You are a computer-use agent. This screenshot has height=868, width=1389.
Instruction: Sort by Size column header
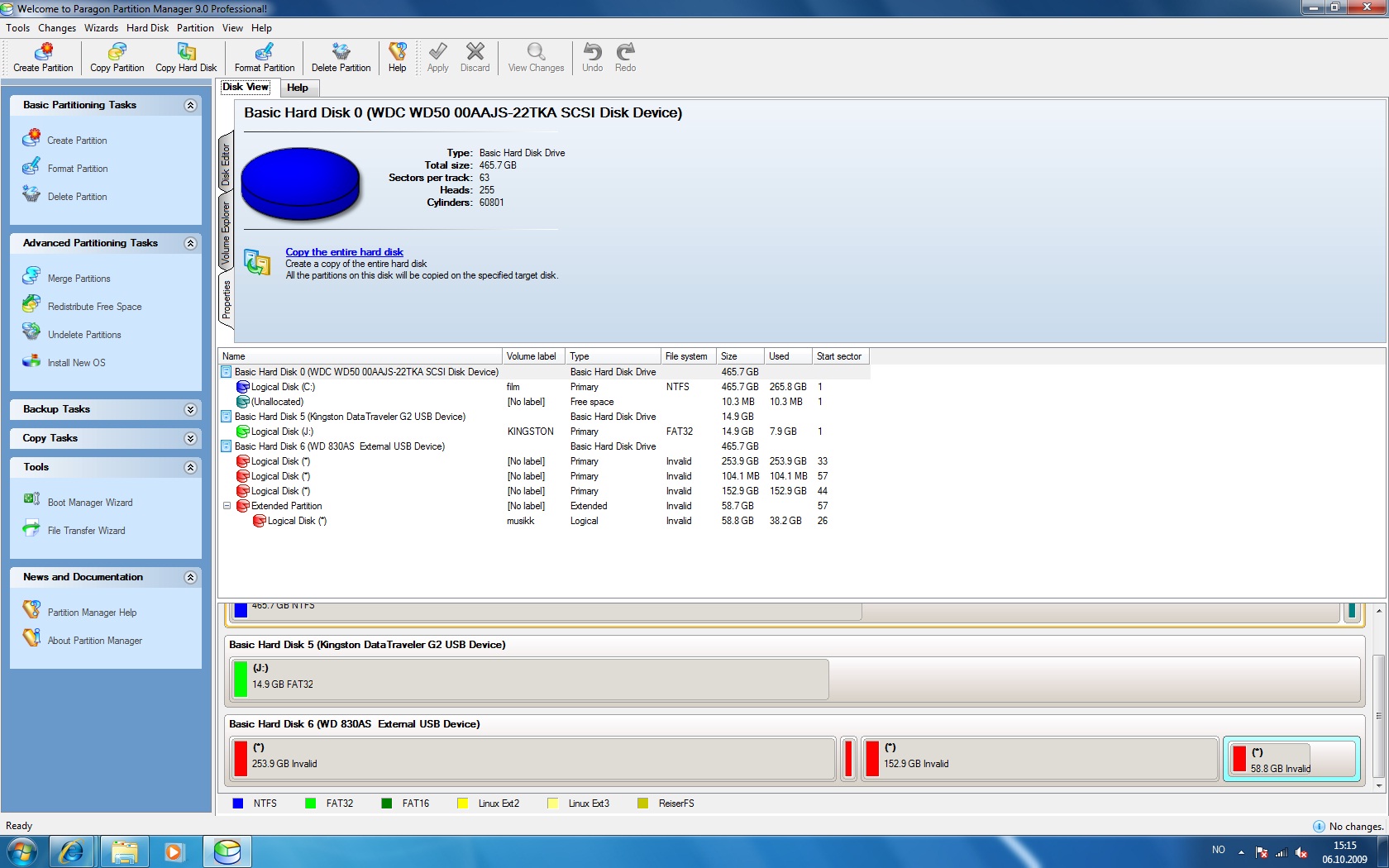(x=740, y=356)
